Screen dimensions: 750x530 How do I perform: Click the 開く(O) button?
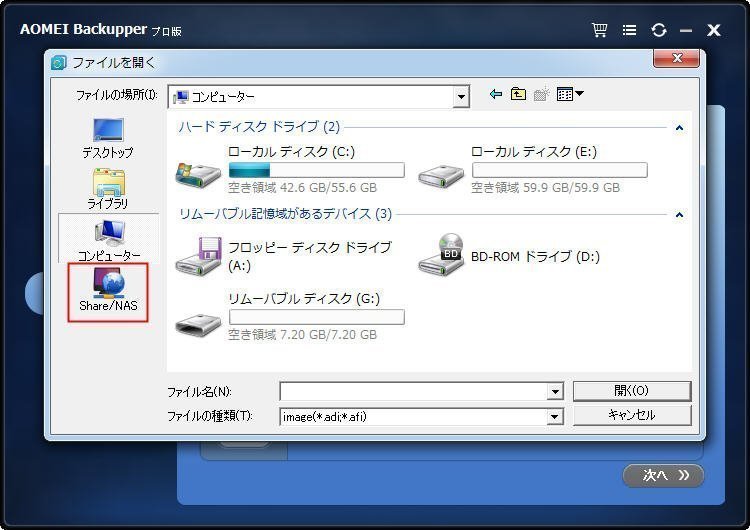pyautogui.click(x=632, y=391)
